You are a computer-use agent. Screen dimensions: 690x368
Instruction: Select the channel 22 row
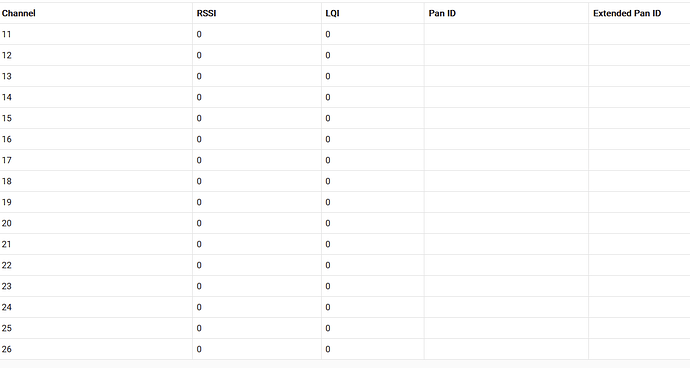click(x=345, y=265)
